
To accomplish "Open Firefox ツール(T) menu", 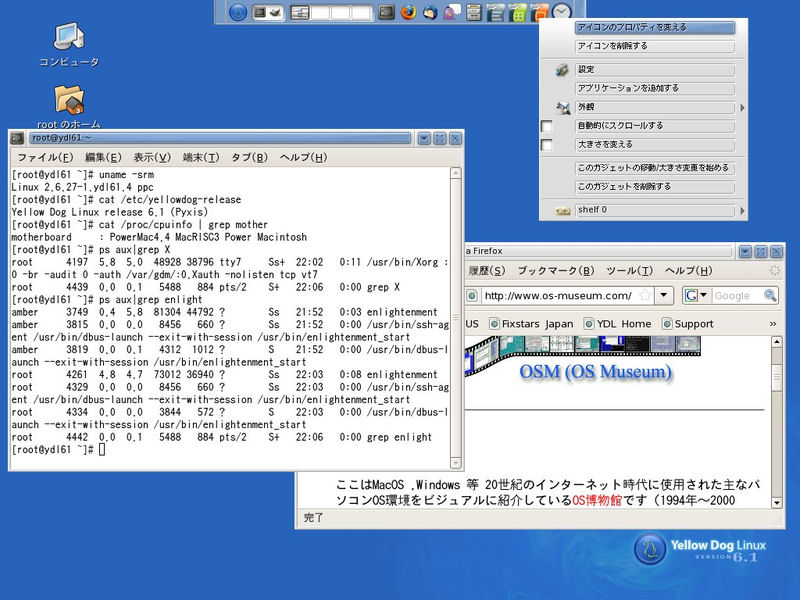I will point(630,271).
